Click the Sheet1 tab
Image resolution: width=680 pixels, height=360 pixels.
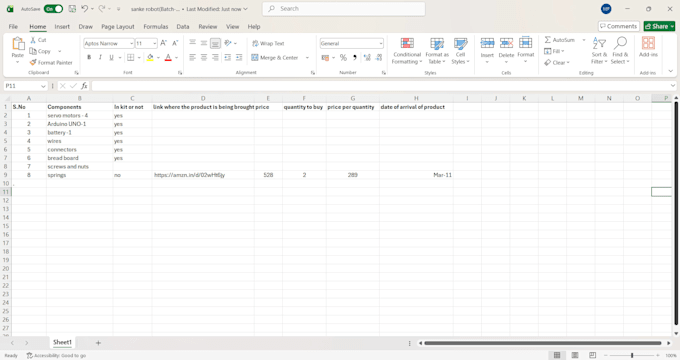pos(62,342)
